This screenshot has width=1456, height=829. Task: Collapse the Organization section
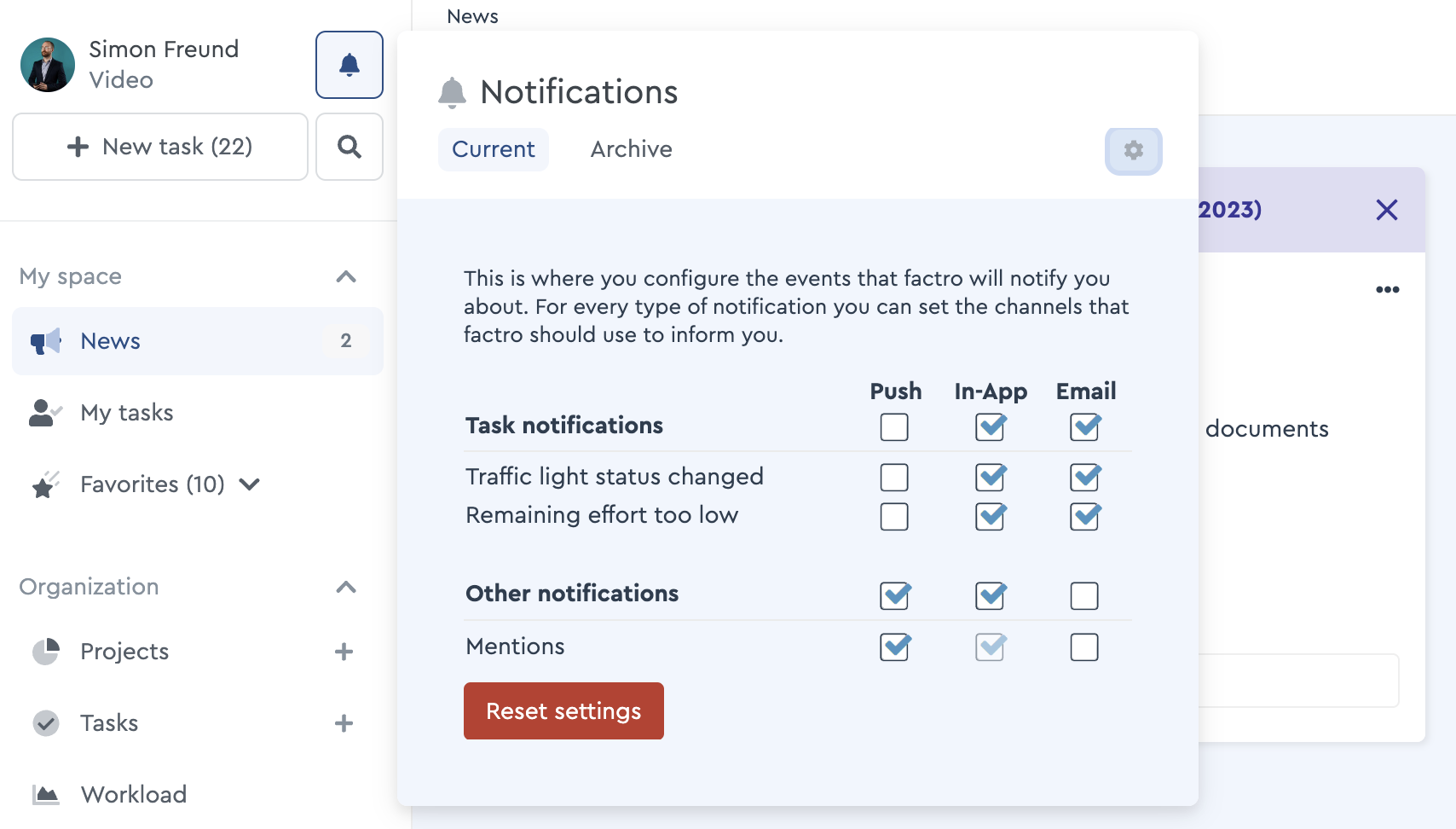pyautogui.click(x=346, y=587)
